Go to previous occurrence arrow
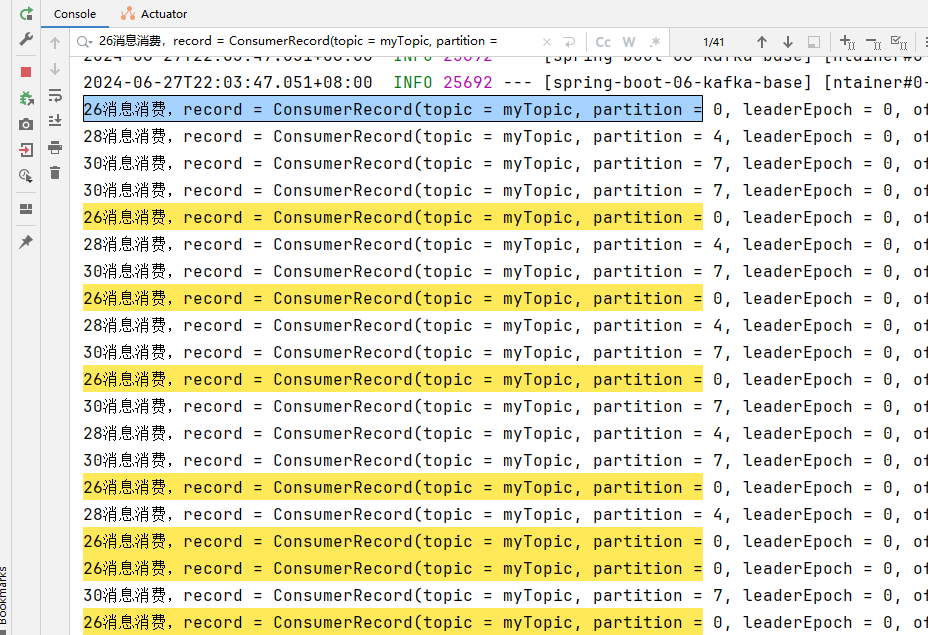Image resolution: width=928 pixels, height=635 pixels. [762, 42]
